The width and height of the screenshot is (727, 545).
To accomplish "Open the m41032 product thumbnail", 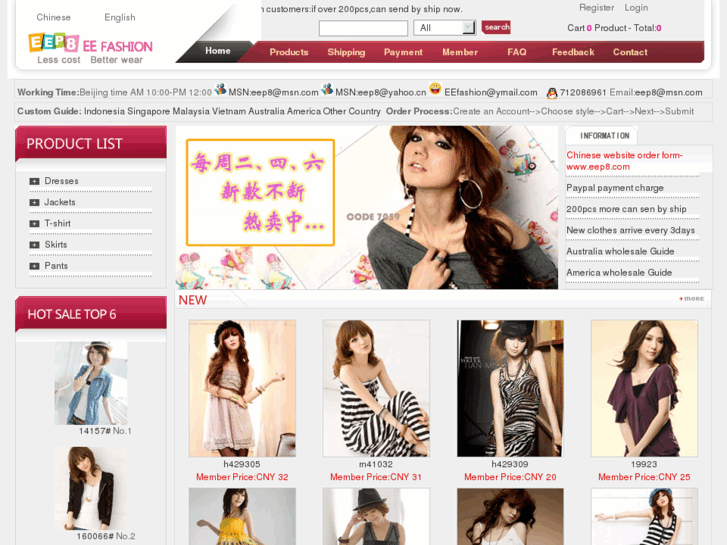I will coord(376,388).
